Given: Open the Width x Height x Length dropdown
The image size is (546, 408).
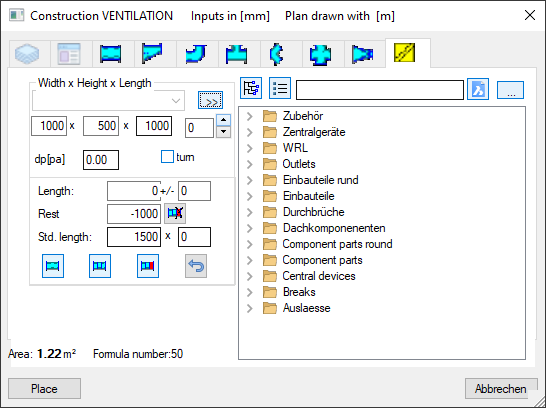Looking at the screenshot, I should click(x=108, y=101).
